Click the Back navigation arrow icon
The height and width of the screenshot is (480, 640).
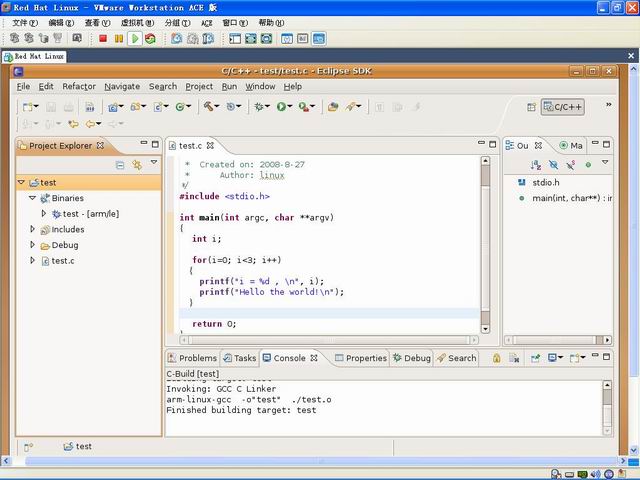tap(90, 124)
